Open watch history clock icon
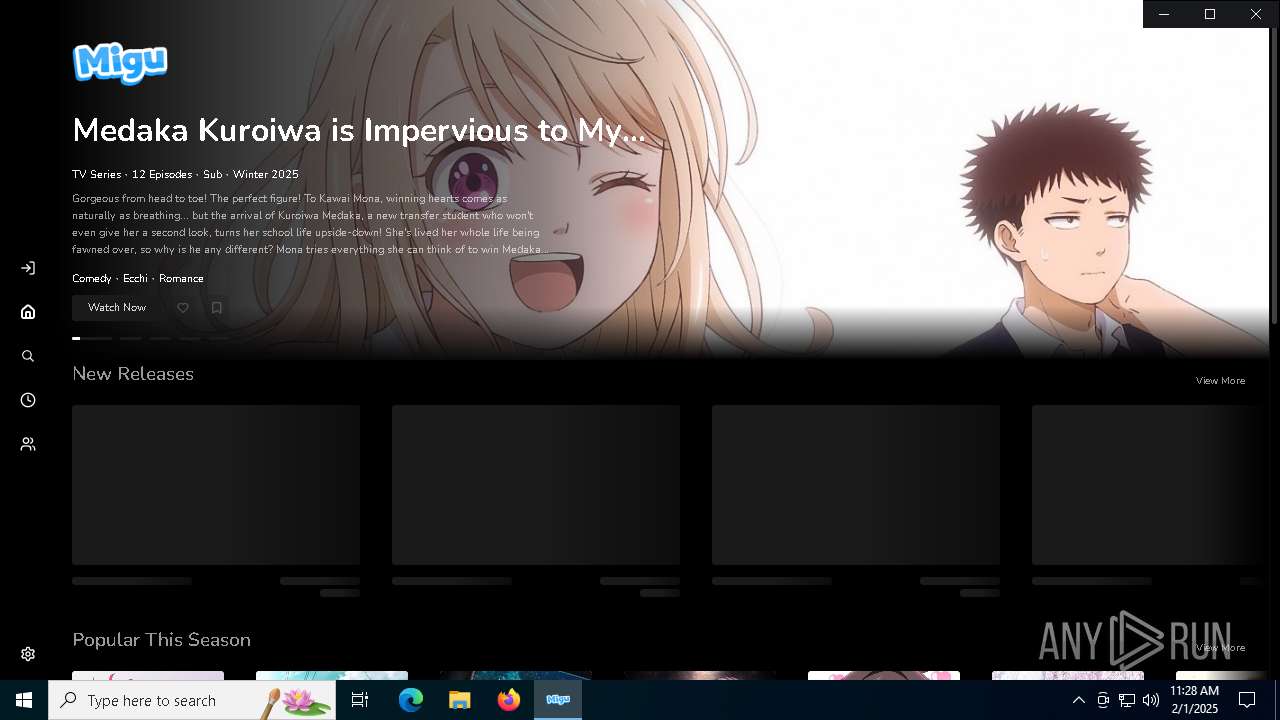The width and height of the screenshot is (1280, 720). [28, 400]
